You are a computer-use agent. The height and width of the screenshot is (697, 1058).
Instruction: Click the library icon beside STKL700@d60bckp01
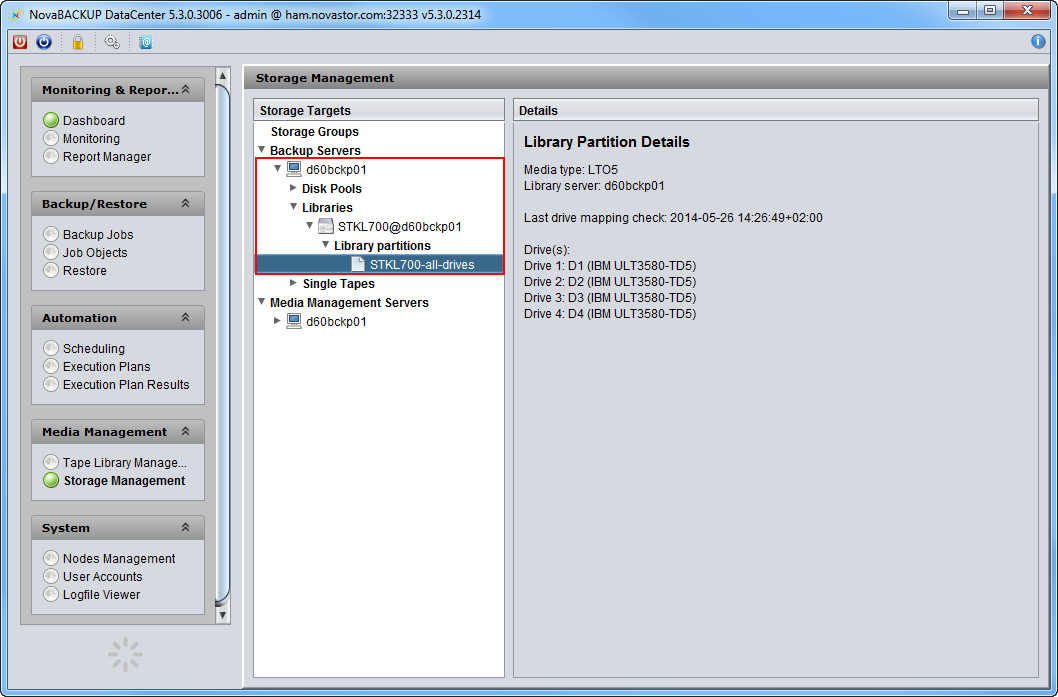pyautogui.click(x=325, y=226)
